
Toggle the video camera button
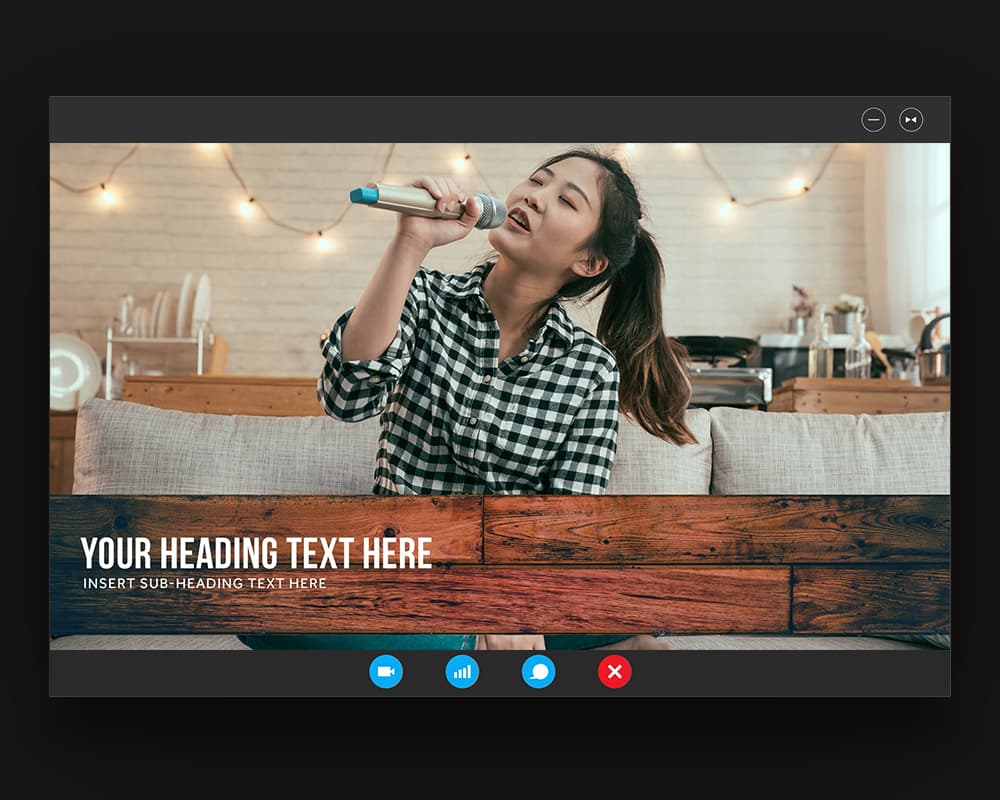pos(386,671)
